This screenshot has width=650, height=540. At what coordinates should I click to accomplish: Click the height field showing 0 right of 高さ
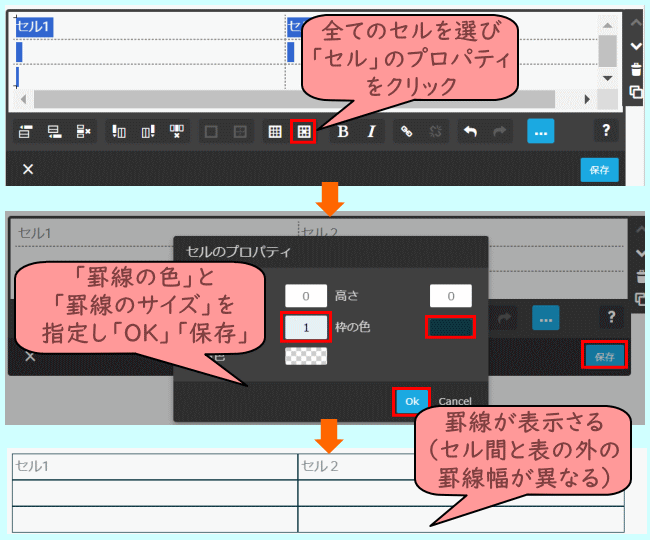click(451, 296)
